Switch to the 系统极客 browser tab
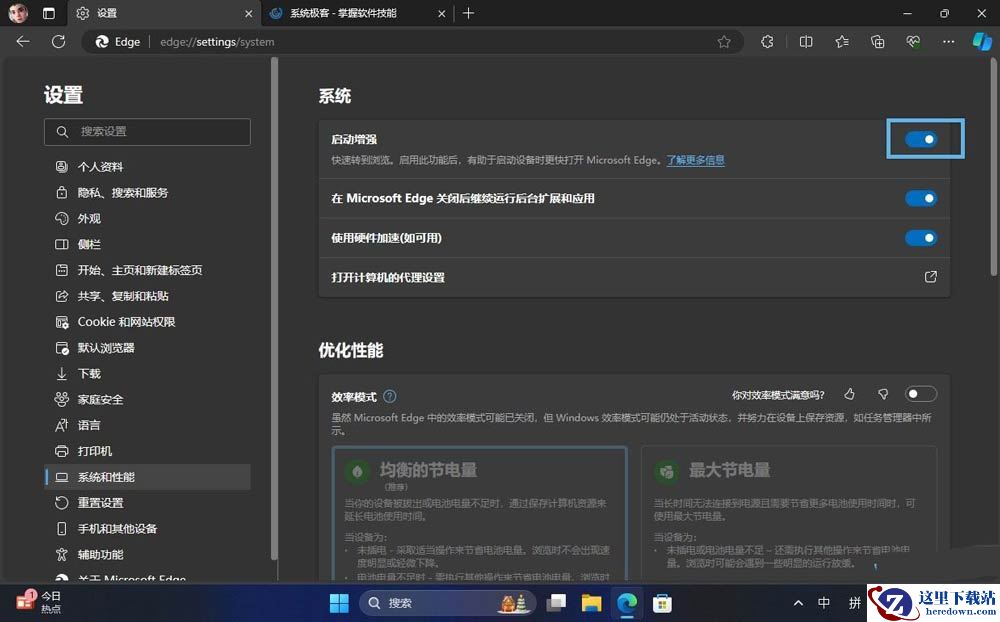1000x622 pixels. 357,13
